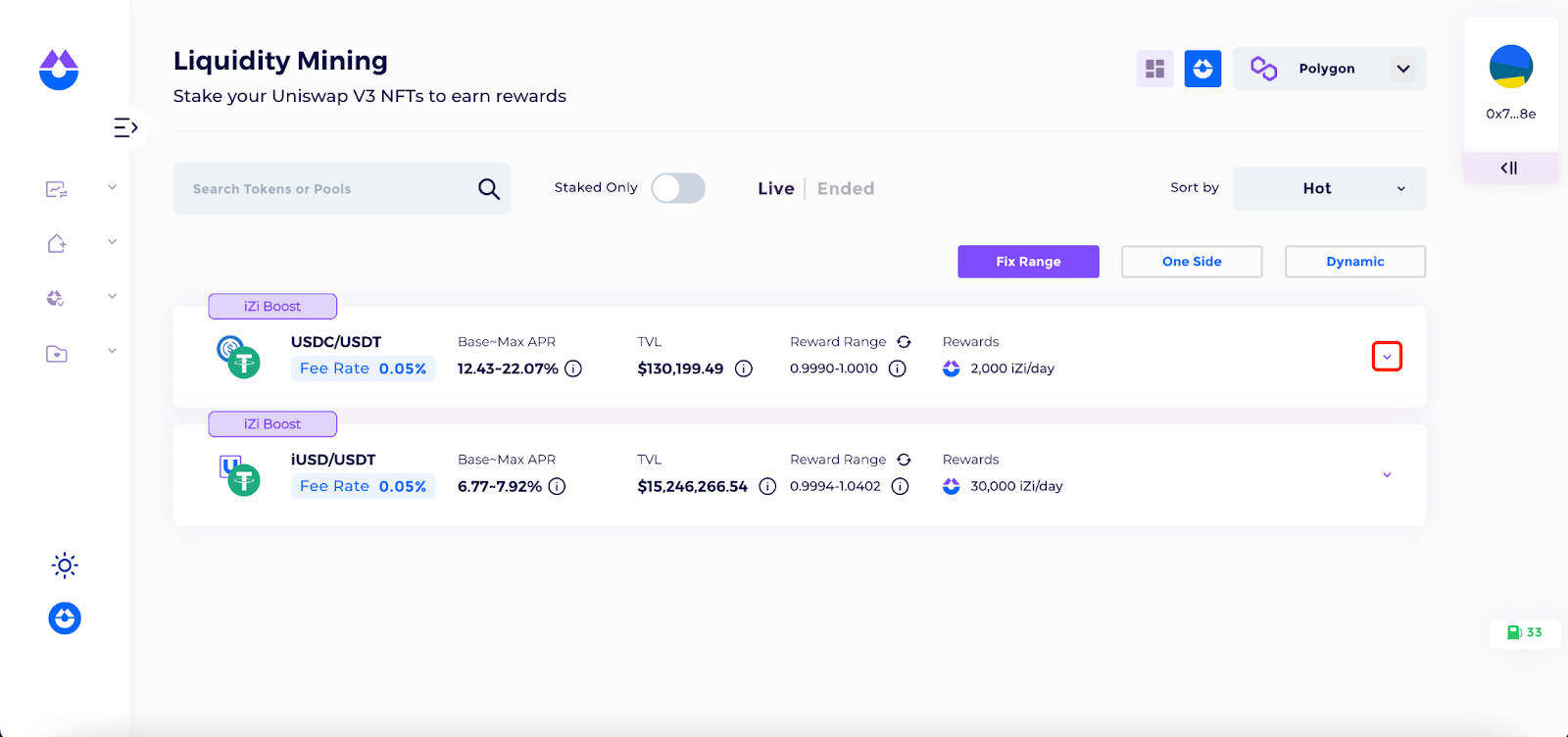This screenshot has height=737, width=1568.
Task: Open the sidebar icon between house and folder
Action: (x=56, y=298)
